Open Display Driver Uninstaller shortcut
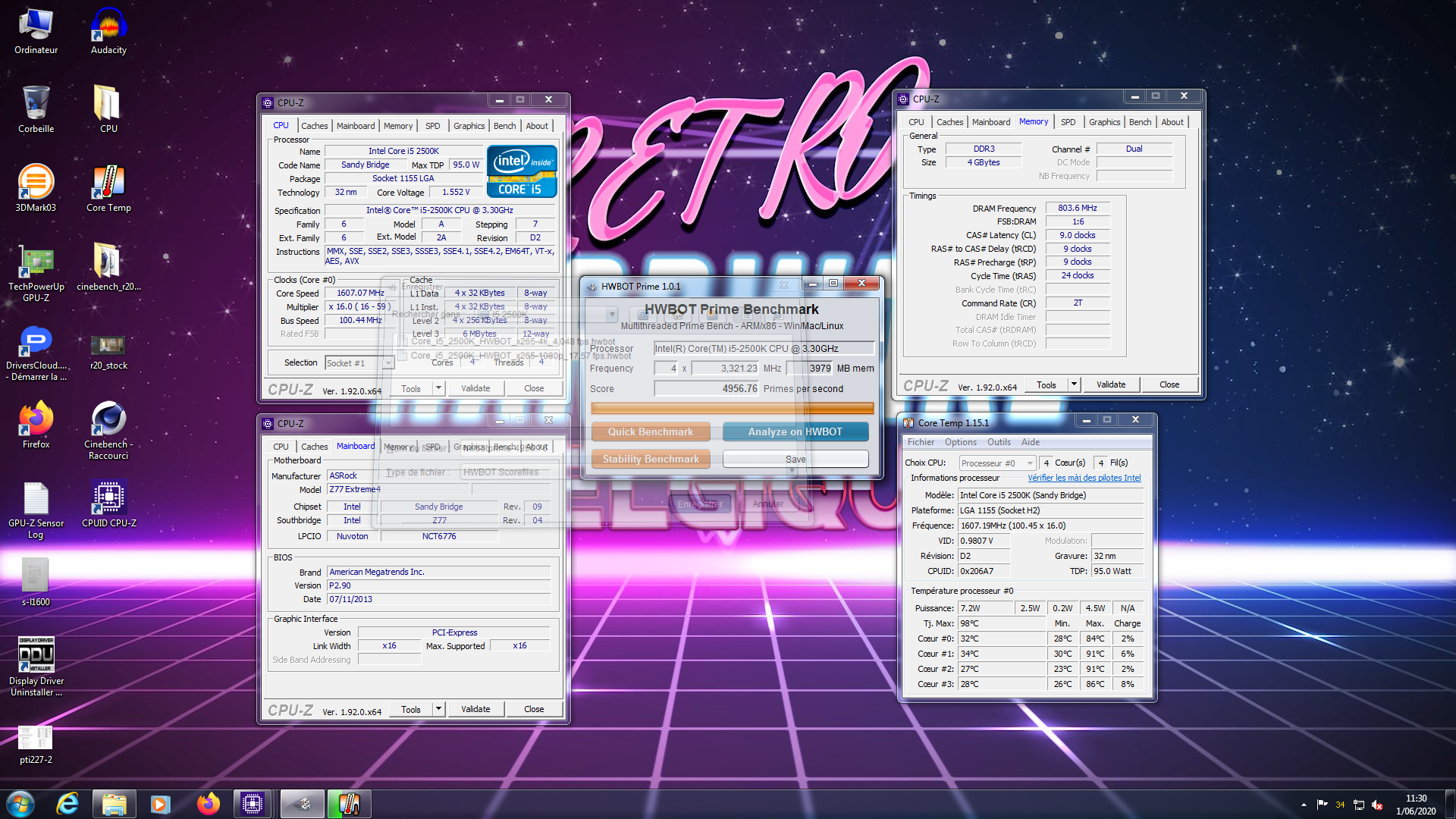 pos(36,668)
